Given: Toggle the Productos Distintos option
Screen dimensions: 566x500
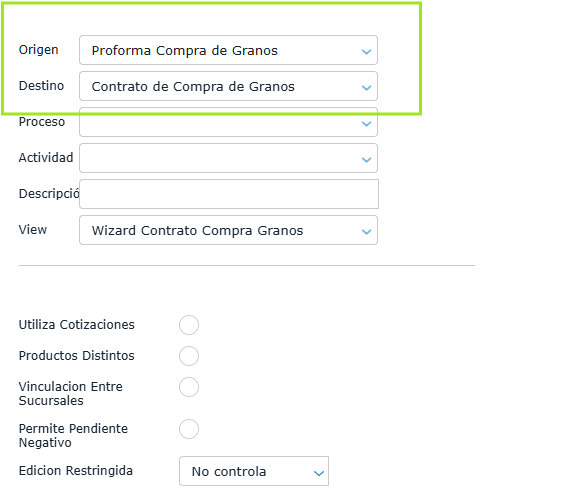Looking at the screenshot, I should click(189, 356).
